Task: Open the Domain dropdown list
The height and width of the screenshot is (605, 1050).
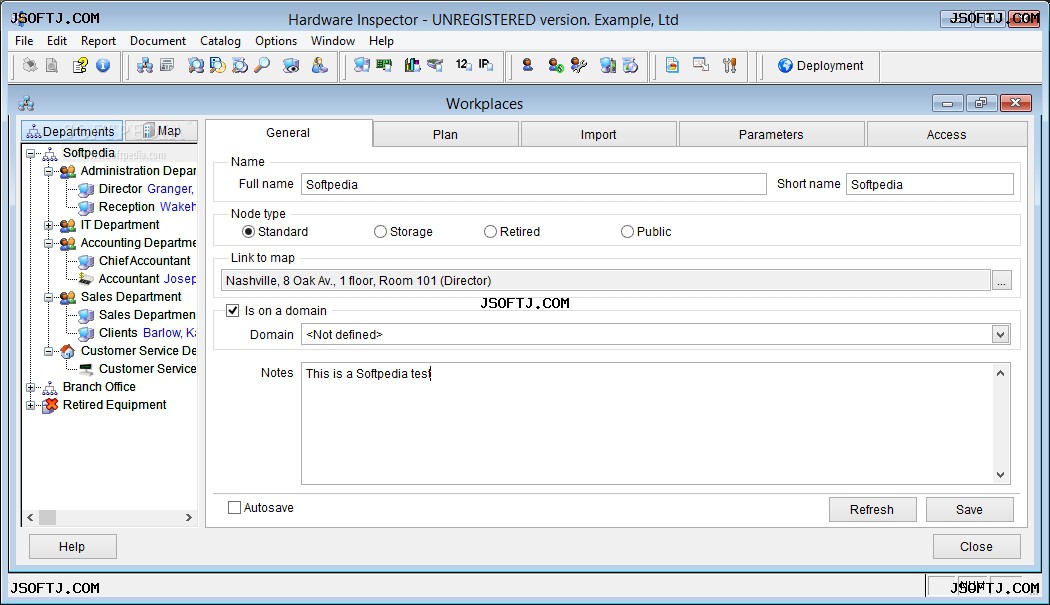Action: tap(1000, 334)
